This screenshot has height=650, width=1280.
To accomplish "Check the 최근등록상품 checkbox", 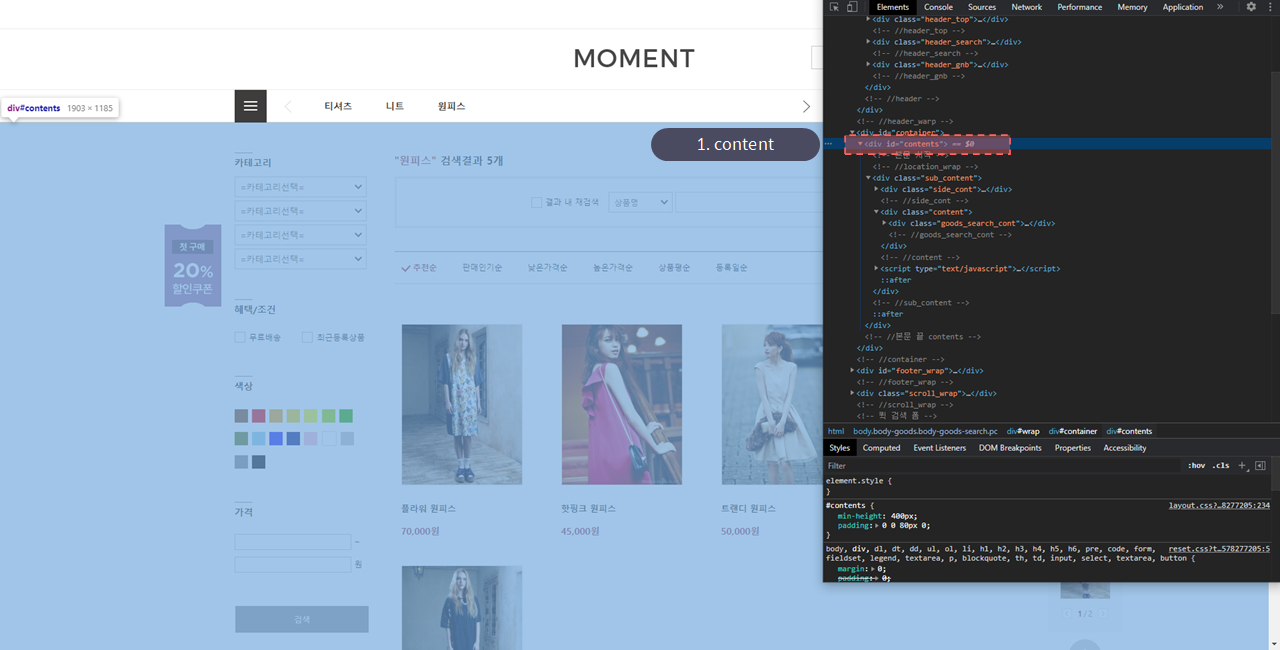I will (308, 338).
